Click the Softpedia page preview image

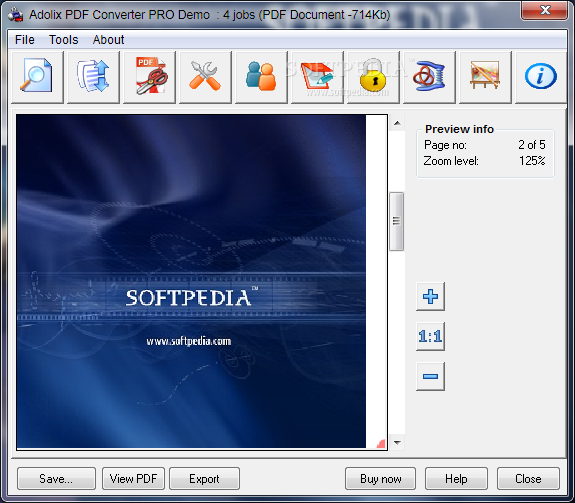click(x=191, y=281)
